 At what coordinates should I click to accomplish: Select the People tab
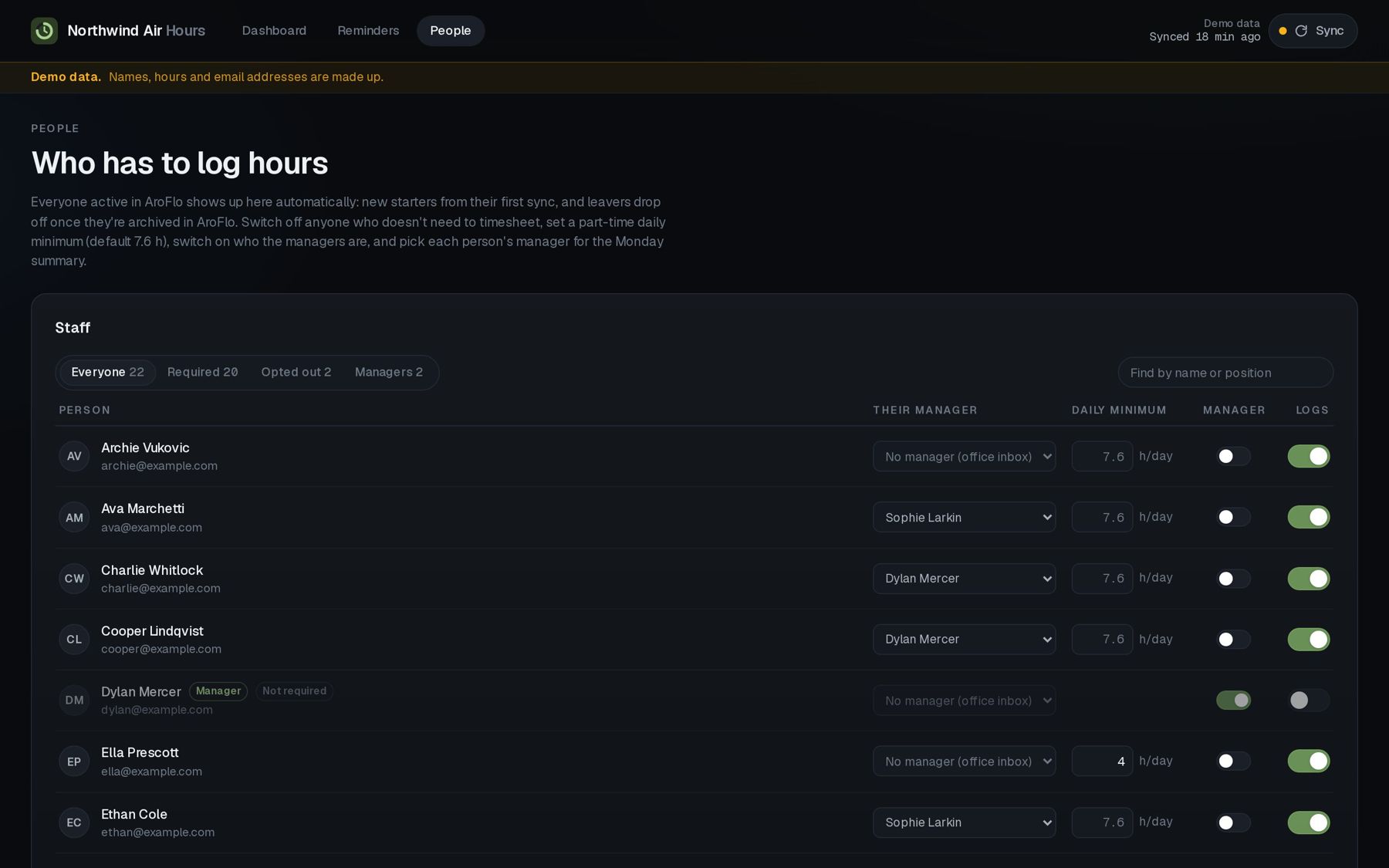click(x=451, y=31)
